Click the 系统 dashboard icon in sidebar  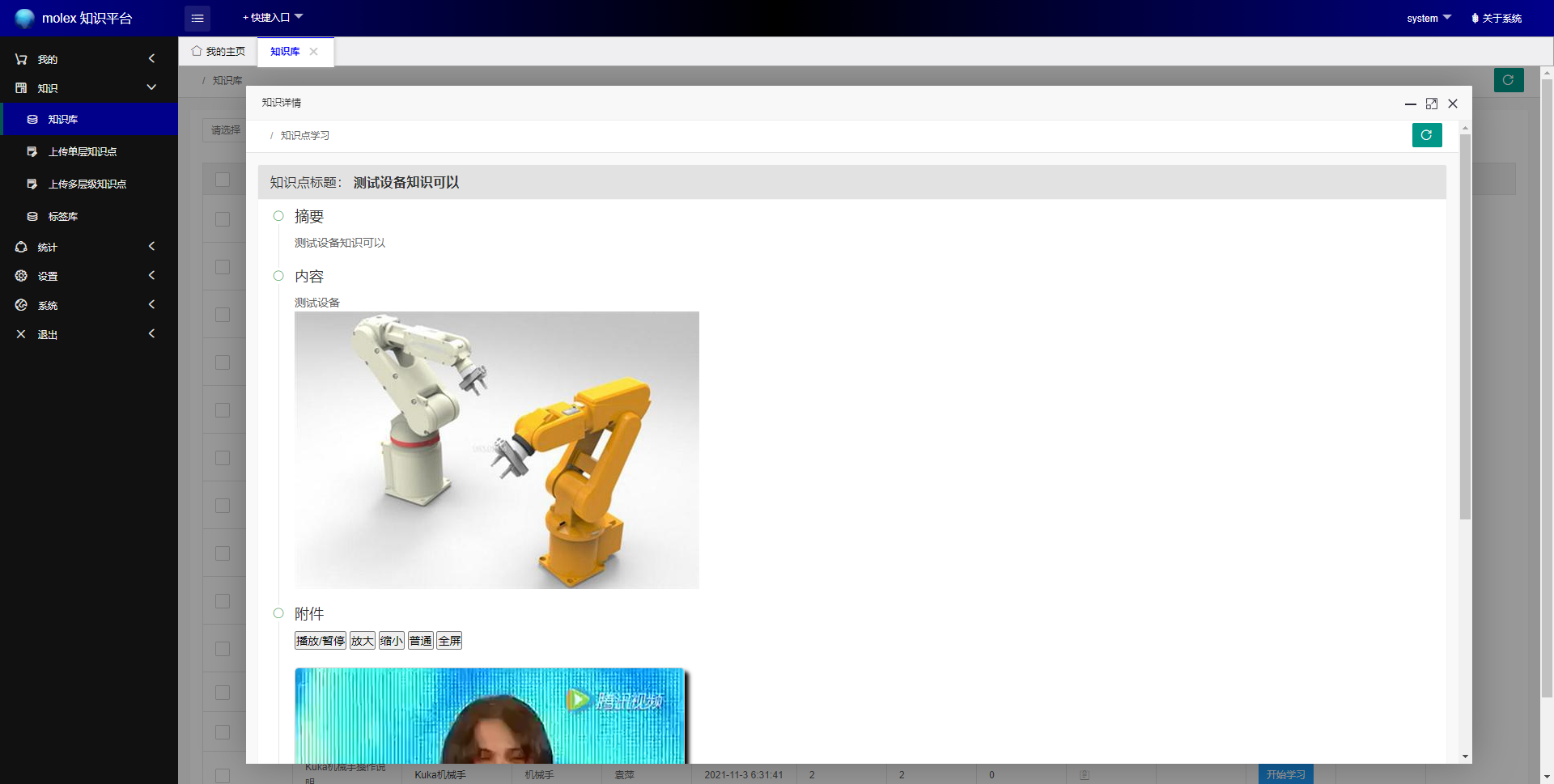point(21,305)
